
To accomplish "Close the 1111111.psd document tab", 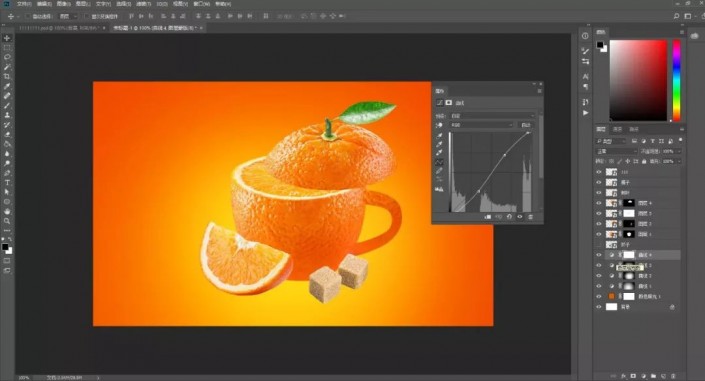I will click(104, 28).
